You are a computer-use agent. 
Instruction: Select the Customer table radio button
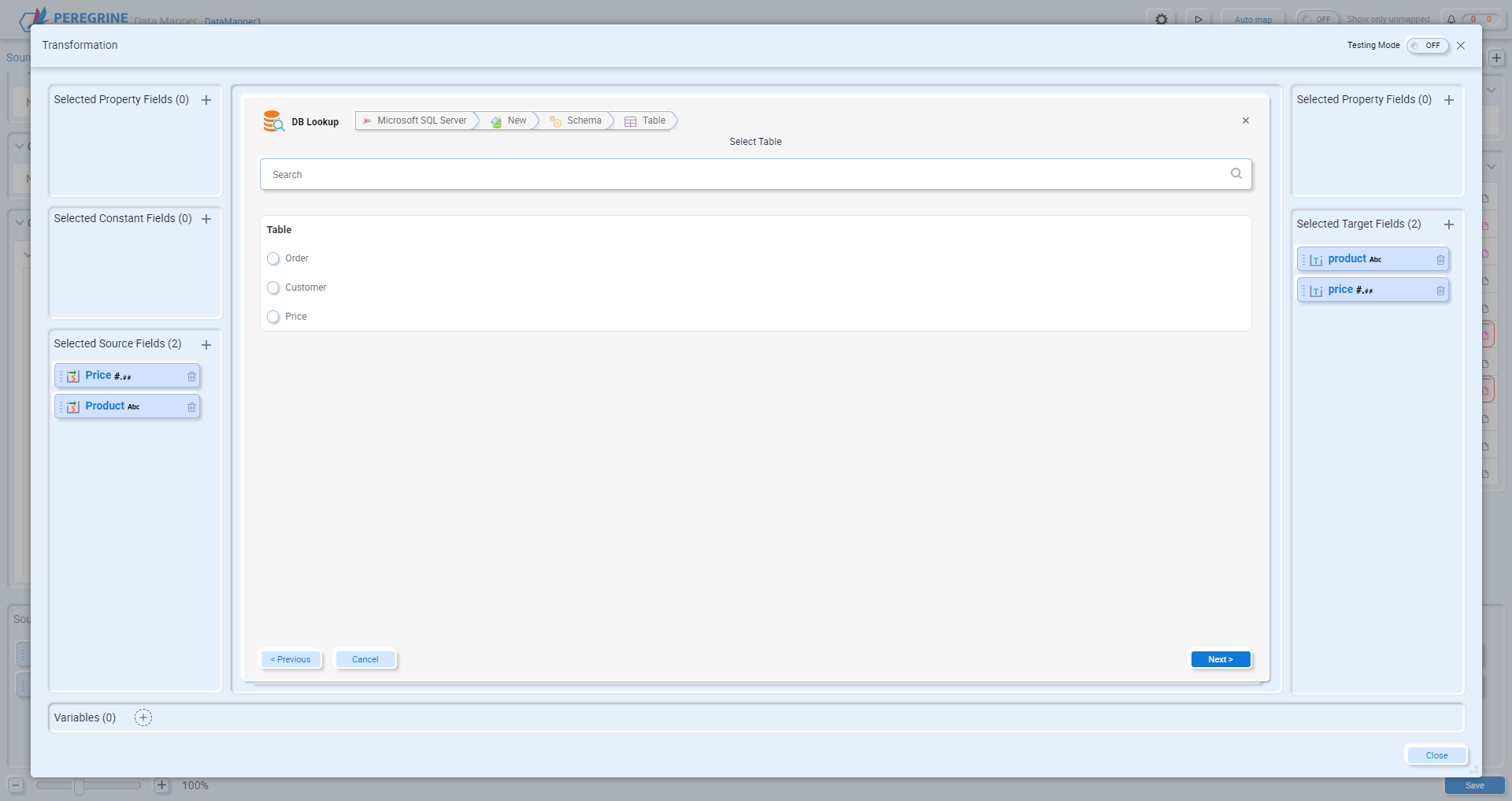(273, 287)
